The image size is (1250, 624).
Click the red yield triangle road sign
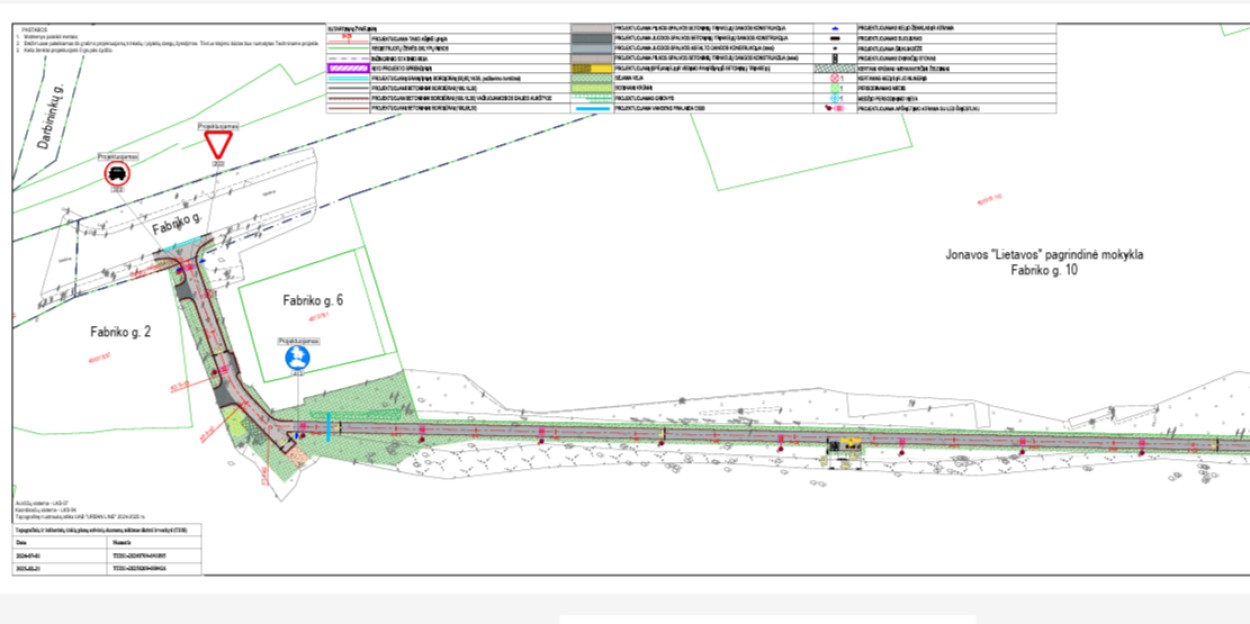(217, 148)
